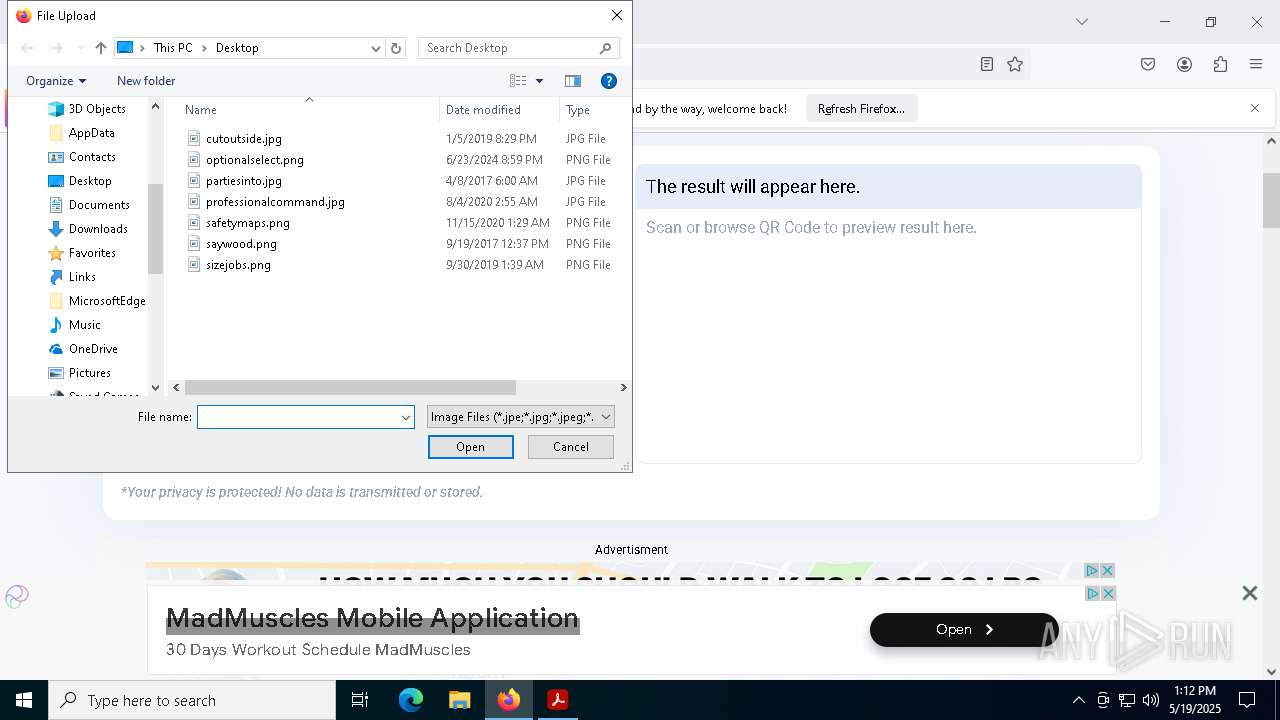Open Task View on taskbar
The width and height of the screenshot is (1280, 720).
[x=360, y=700]
